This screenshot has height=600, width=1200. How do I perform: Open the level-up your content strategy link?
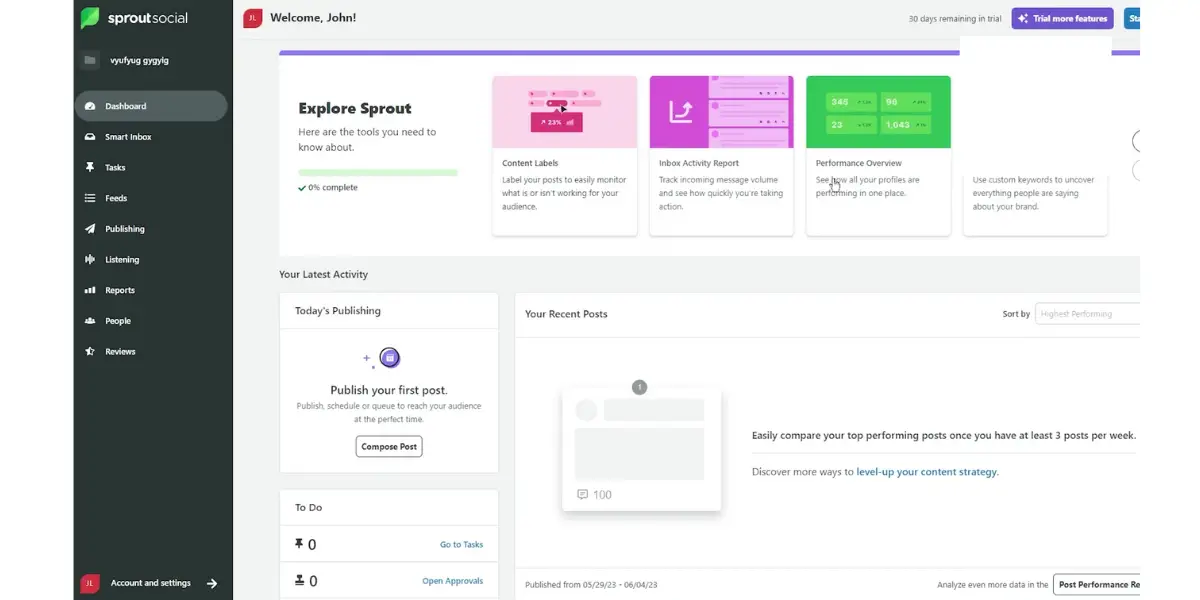click(927, 472)
